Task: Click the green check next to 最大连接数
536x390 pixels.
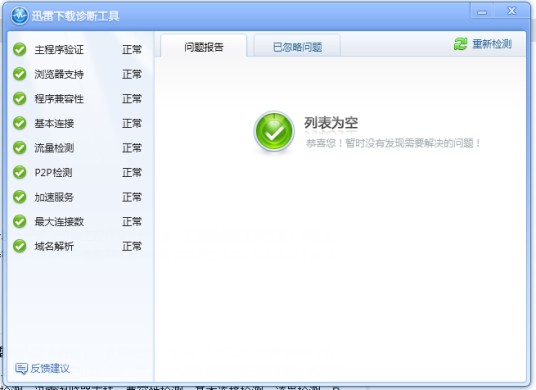Action: (x=19, y=222)
